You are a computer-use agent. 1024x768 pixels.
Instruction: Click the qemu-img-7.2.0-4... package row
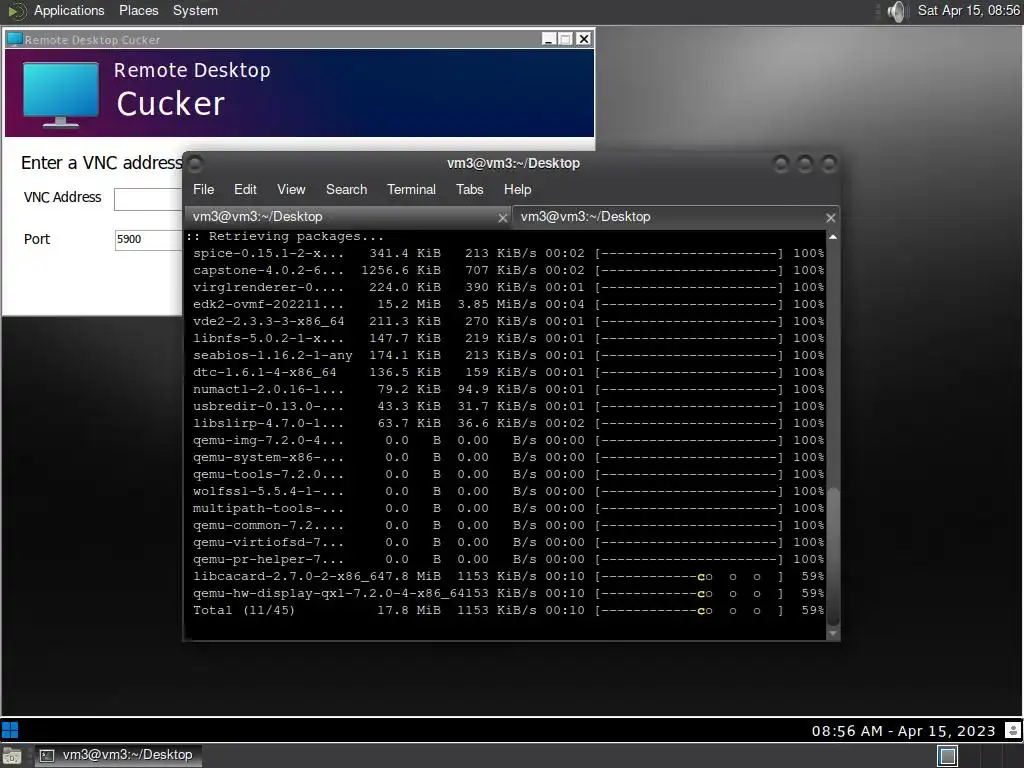tap(508, 440)
